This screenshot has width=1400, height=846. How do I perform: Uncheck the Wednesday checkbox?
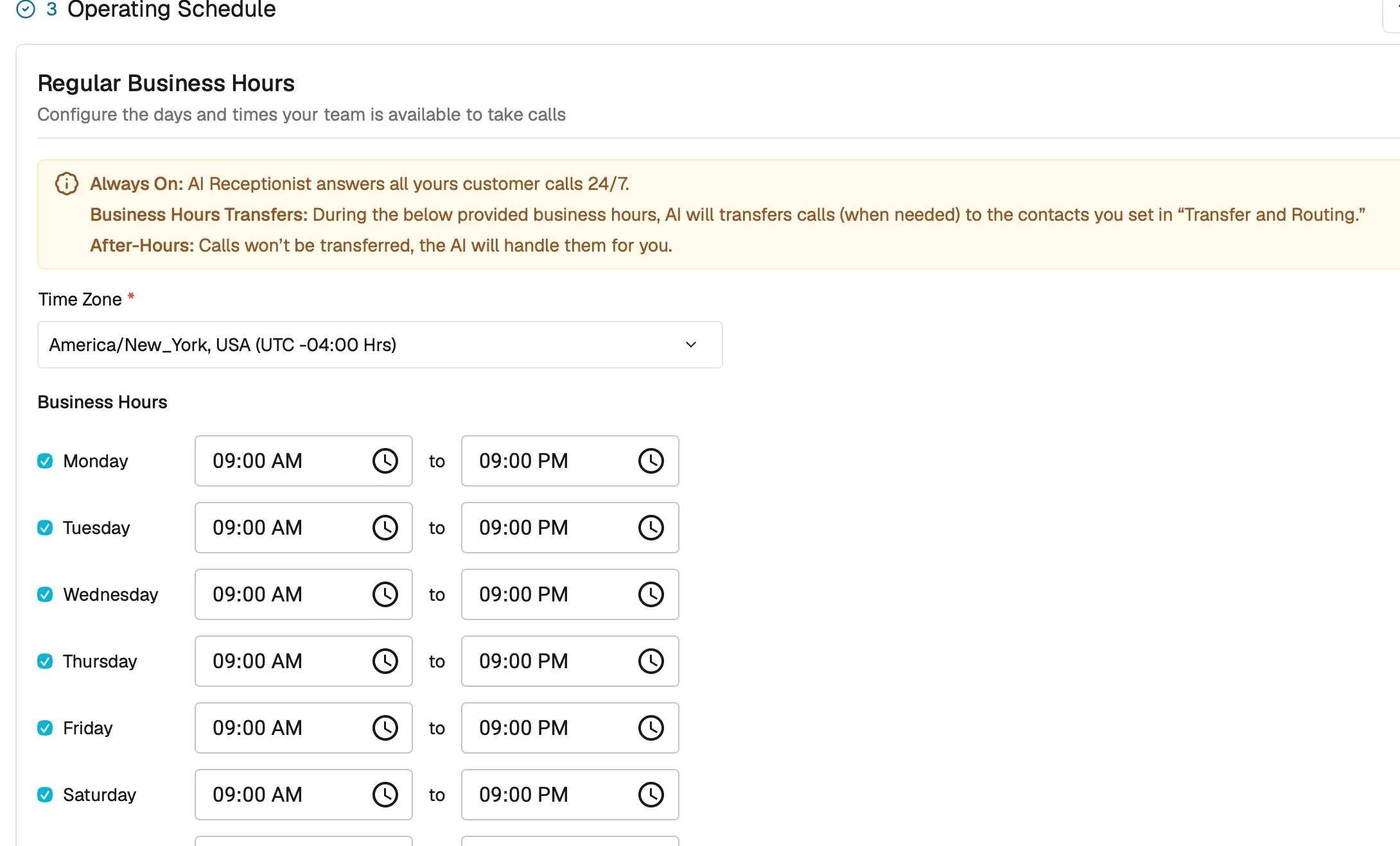(x=45, y=594)
